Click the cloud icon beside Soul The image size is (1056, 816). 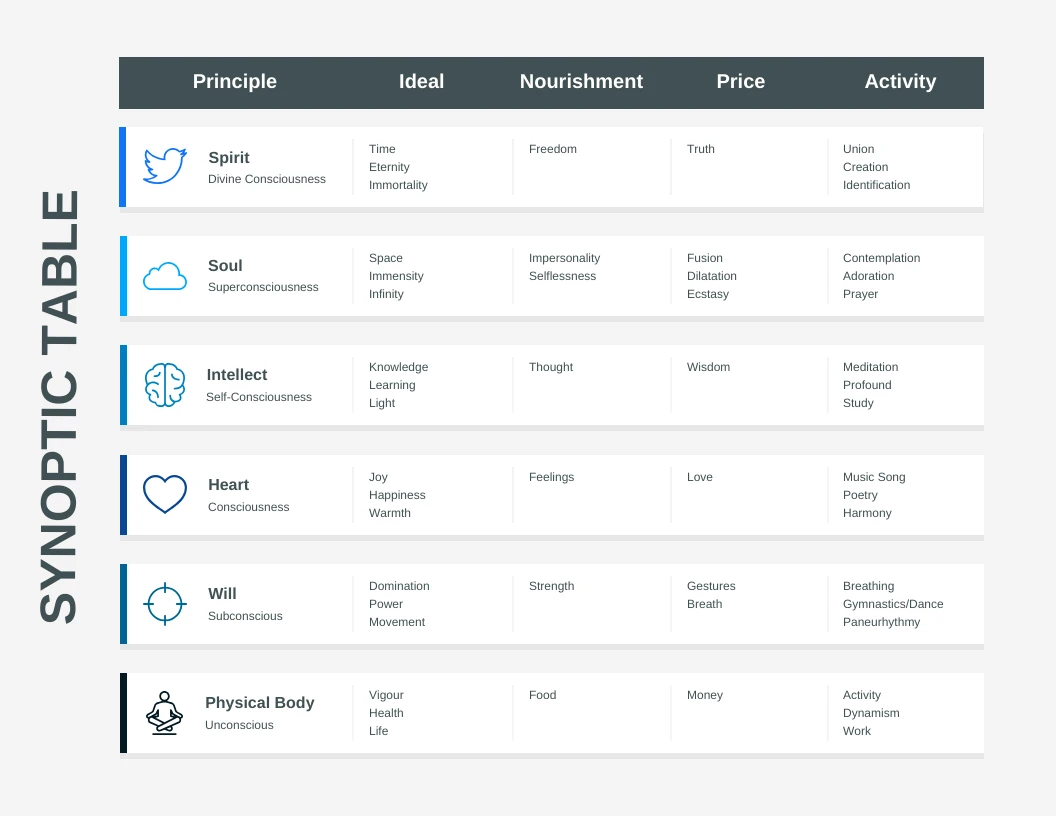165,276
